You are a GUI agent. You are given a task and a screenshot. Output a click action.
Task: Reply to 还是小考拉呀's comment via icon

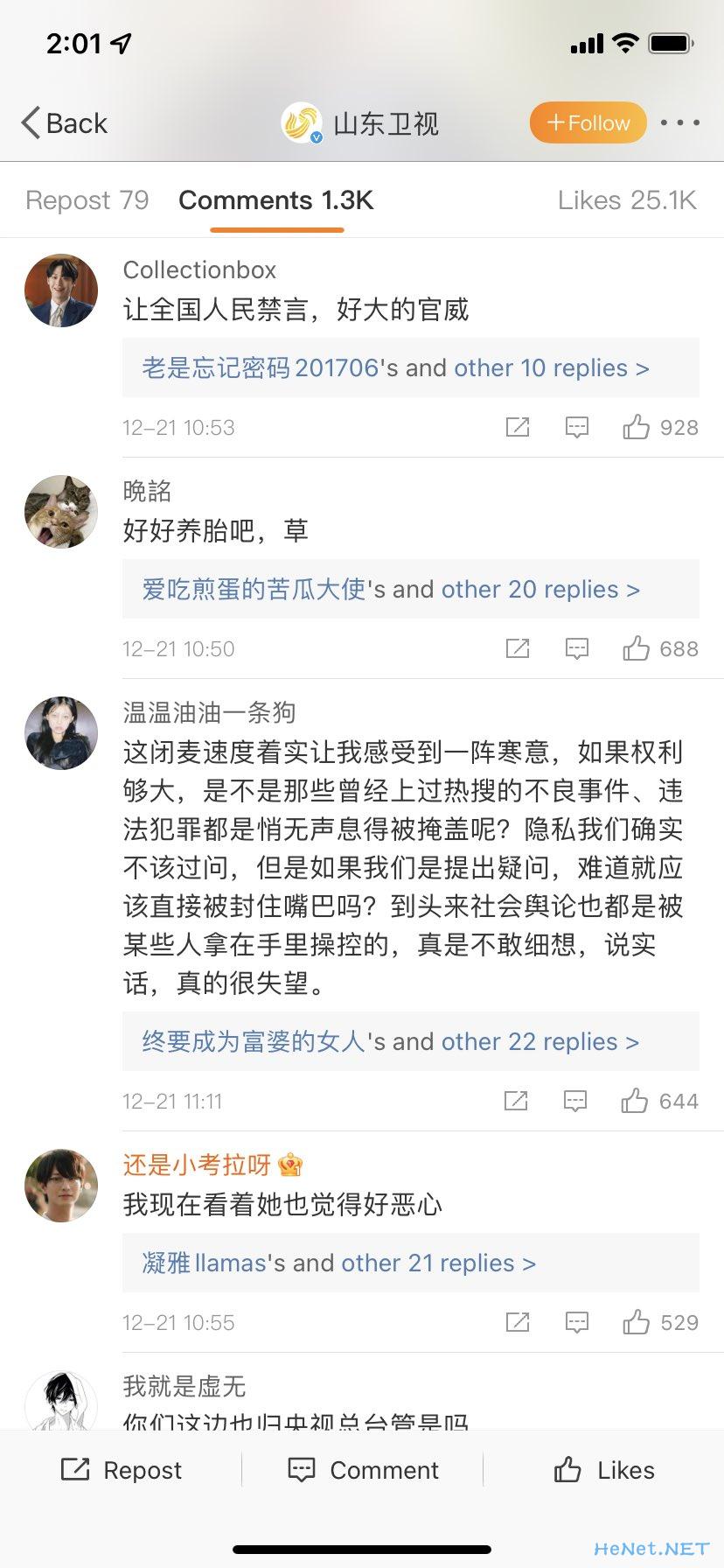pos(576,1322)
